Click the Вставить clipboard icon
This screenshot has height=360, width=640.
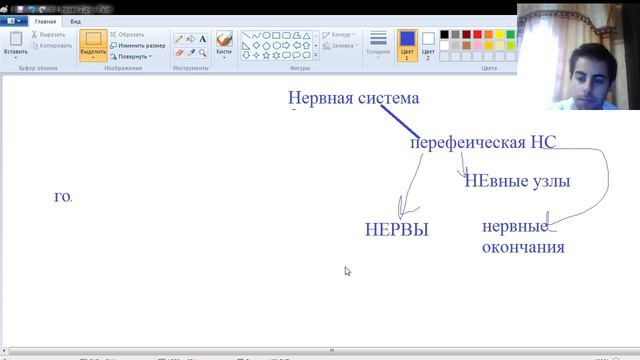pos(16,39)
